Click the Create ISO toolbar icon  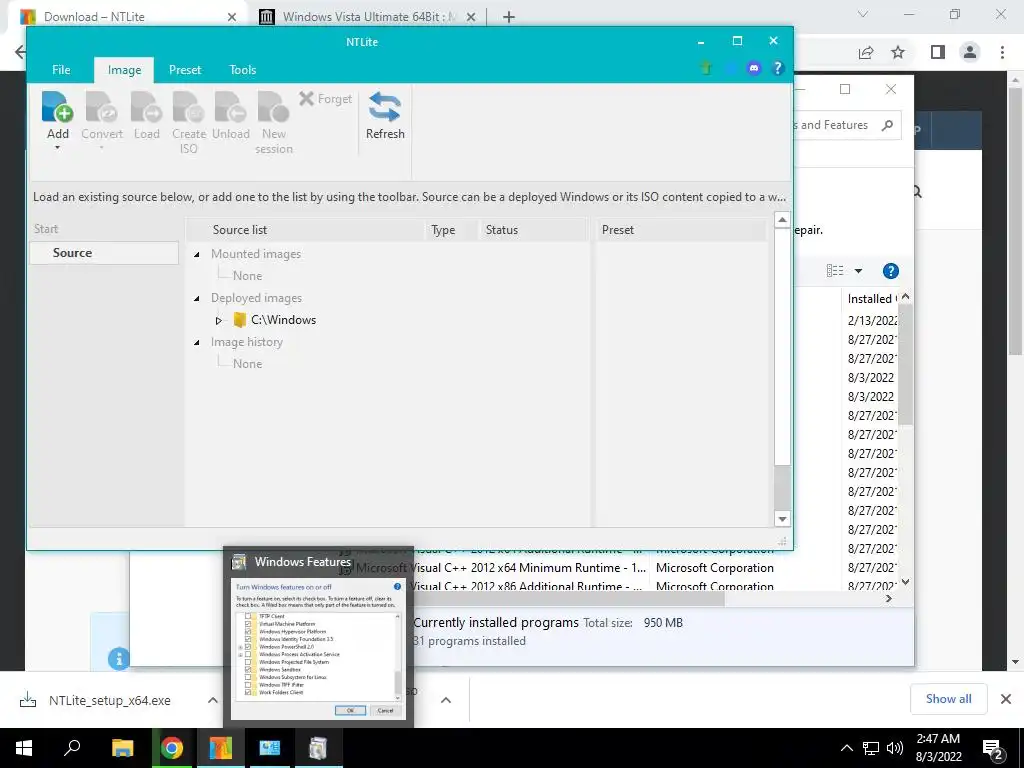[189, 107]
